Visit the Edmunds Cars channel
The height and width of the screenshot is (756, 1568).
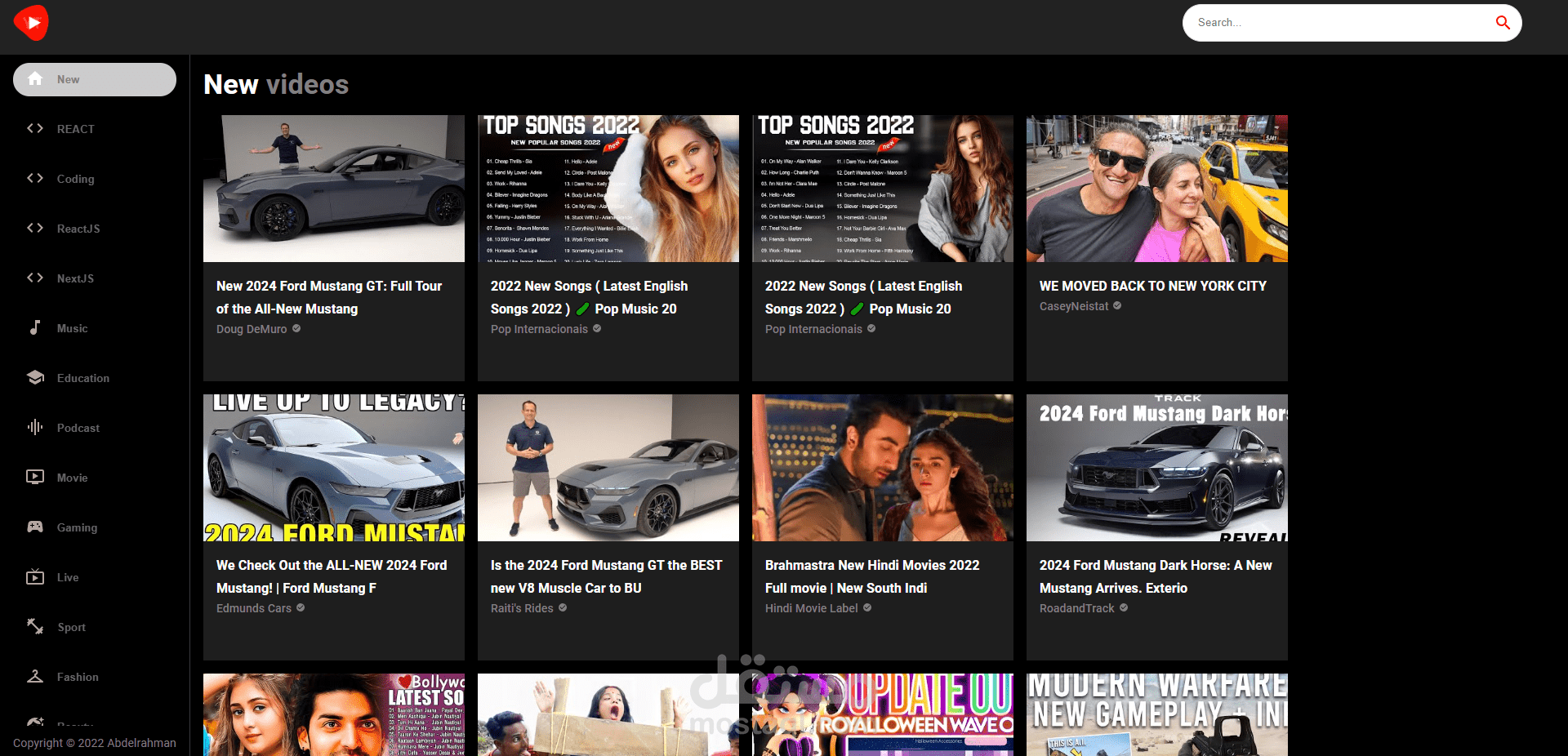point(254,608)
